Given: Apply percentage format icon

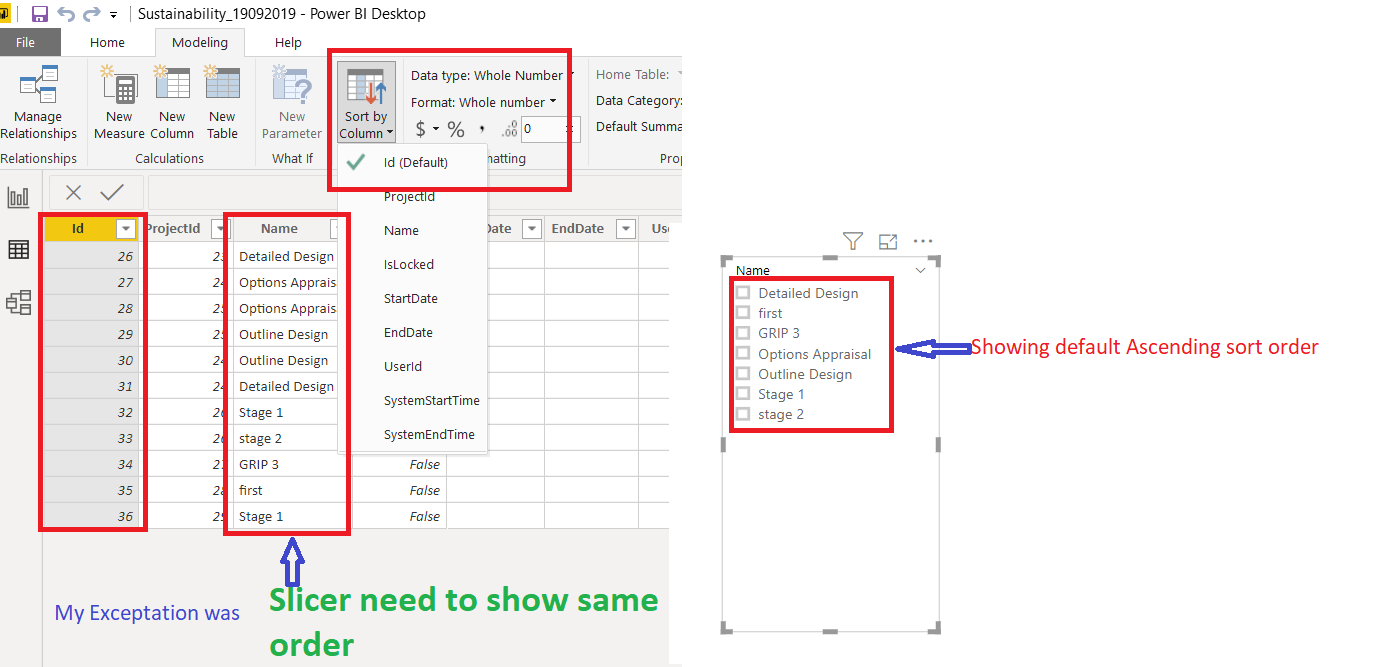Looking at the screenshot, I should click(x=456, y=129).
